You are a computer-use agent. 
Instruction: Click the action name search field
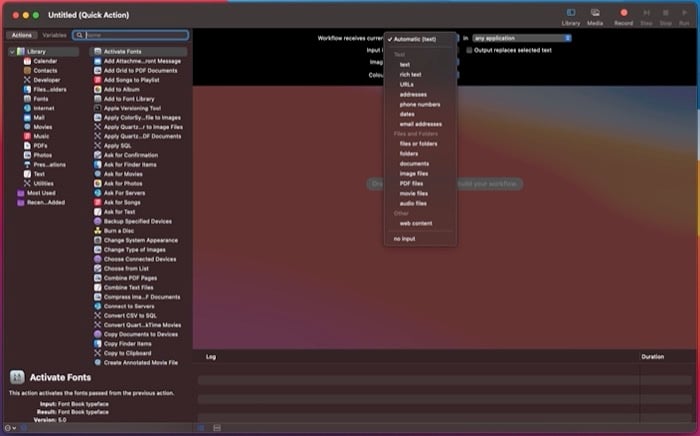click(x=130, y=35)
